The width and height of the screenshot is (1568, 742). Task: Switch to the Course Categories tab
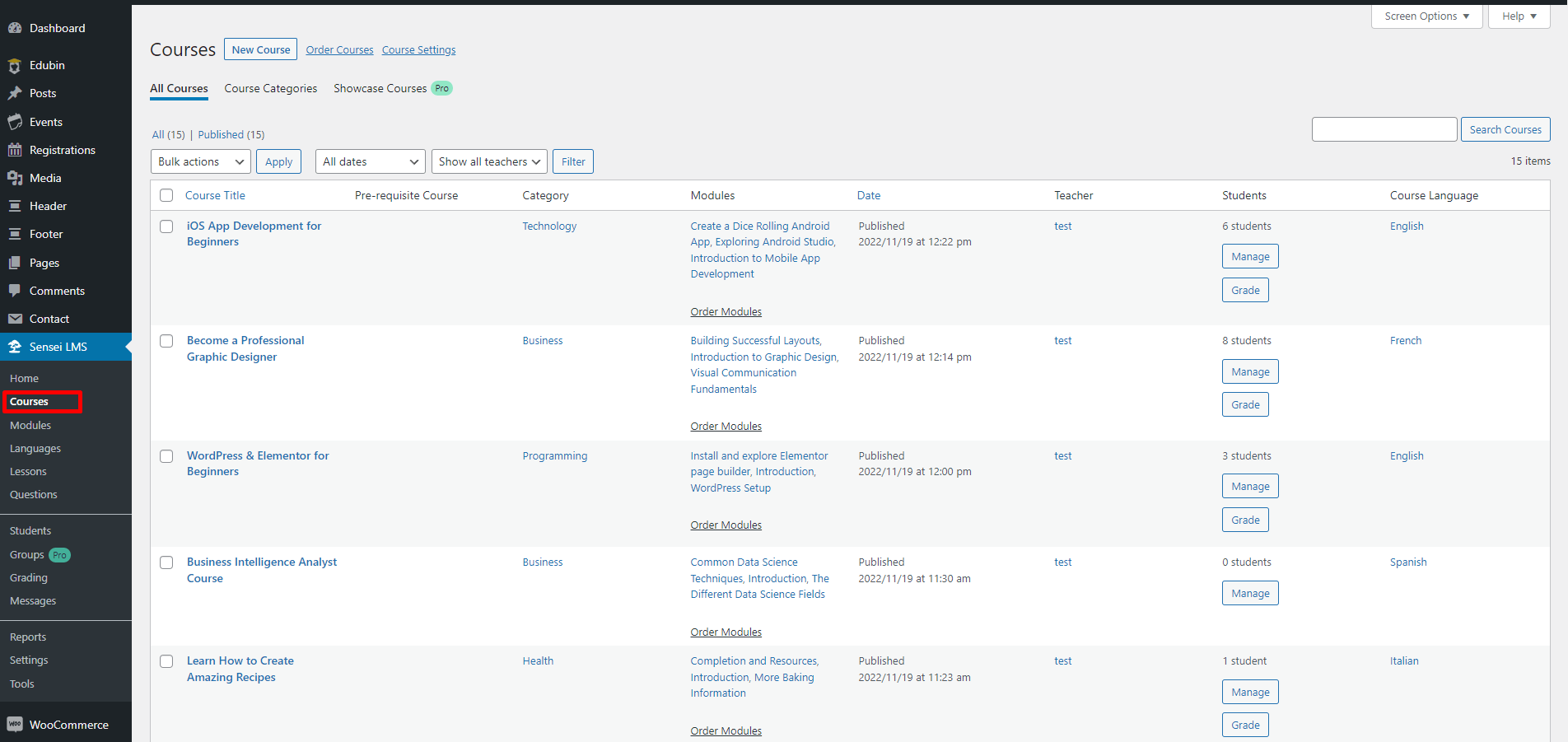pos(270,88)
